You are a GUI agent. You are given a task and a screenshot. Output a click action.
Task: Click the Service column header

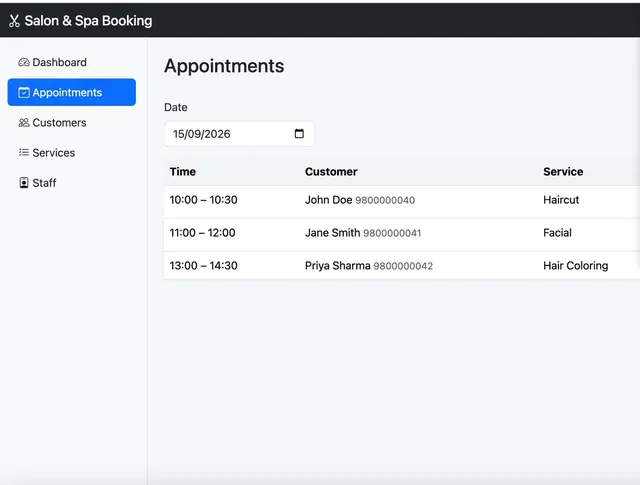[563, 171]
